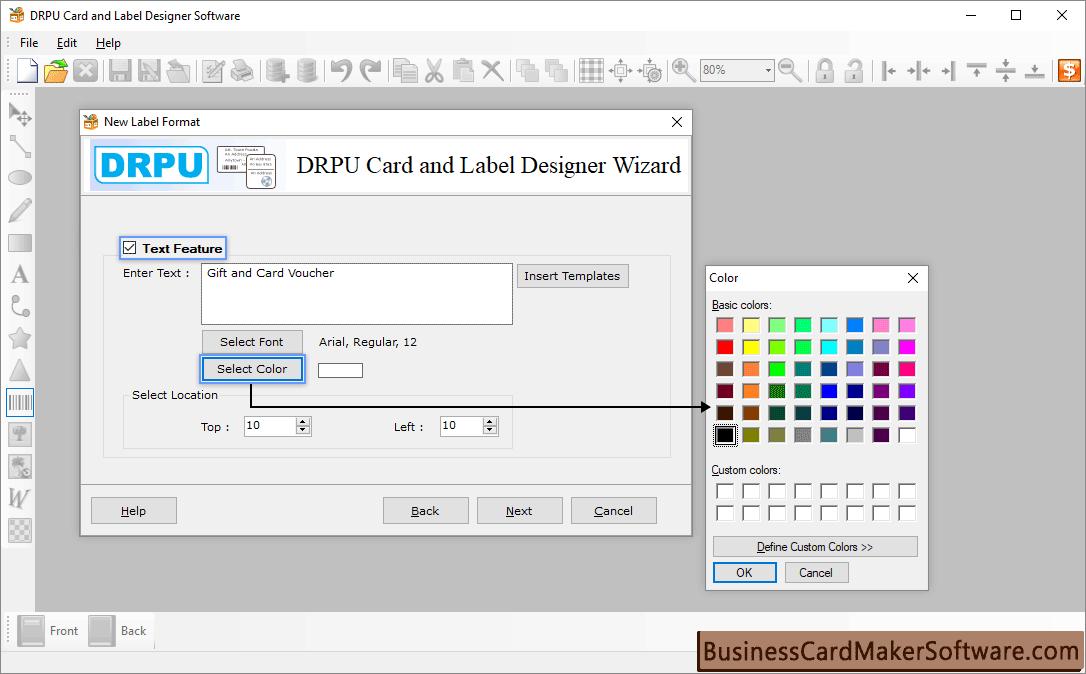The width and height of the screenshot is (1086, 674).
Task: Click the Insert Templates button
Action: click(x=572, y=276)
